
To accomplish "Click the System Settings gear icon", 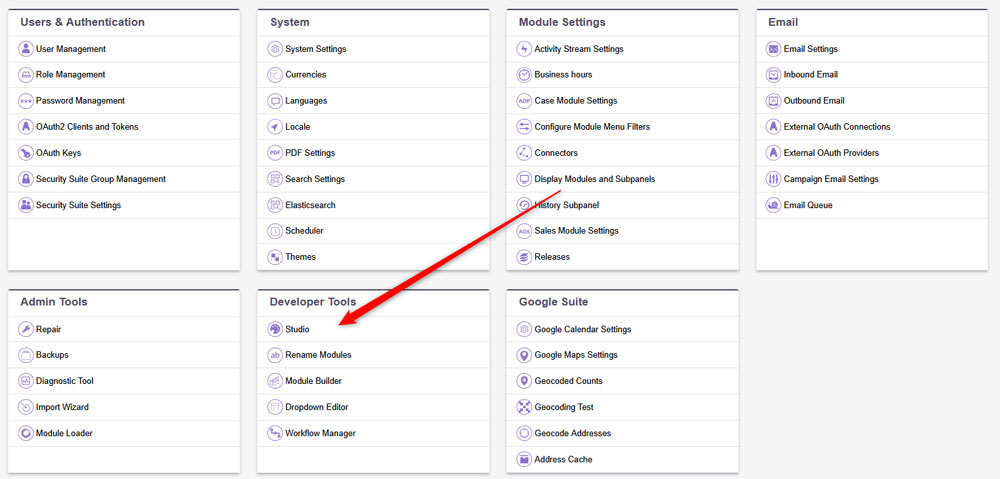I will 275,48.
